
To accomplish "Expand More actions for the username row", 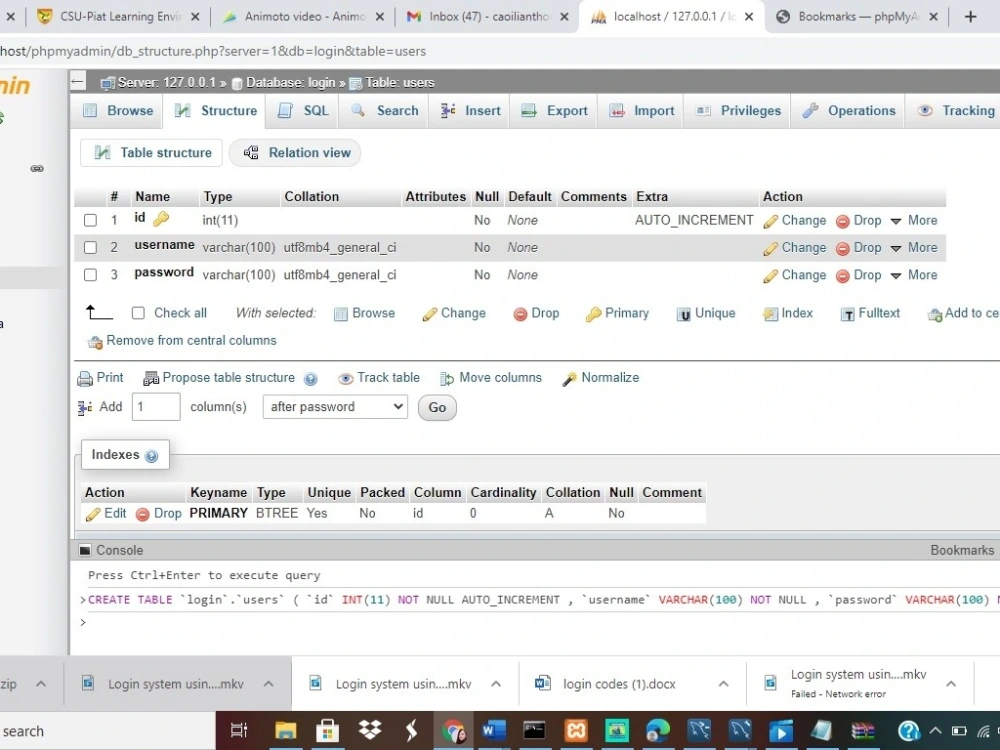I will [914, 247].
